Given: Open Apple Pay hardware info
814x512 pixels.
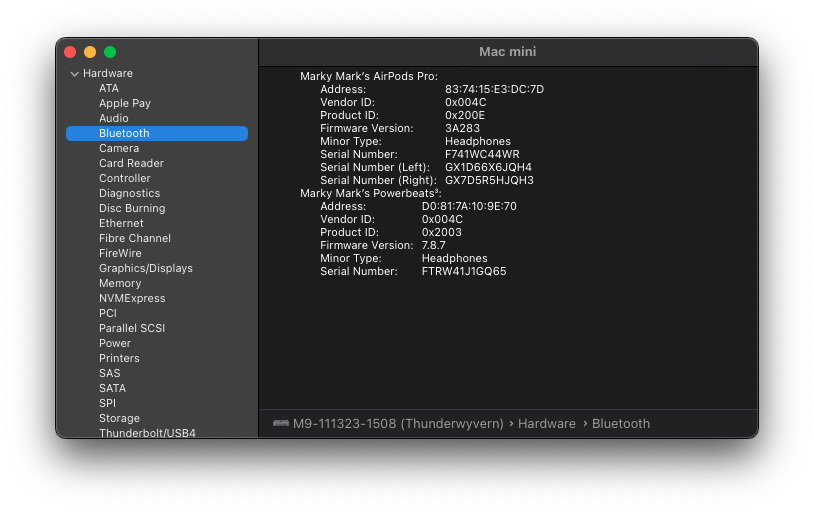Looking at the screenshot, I should (124, 103).
